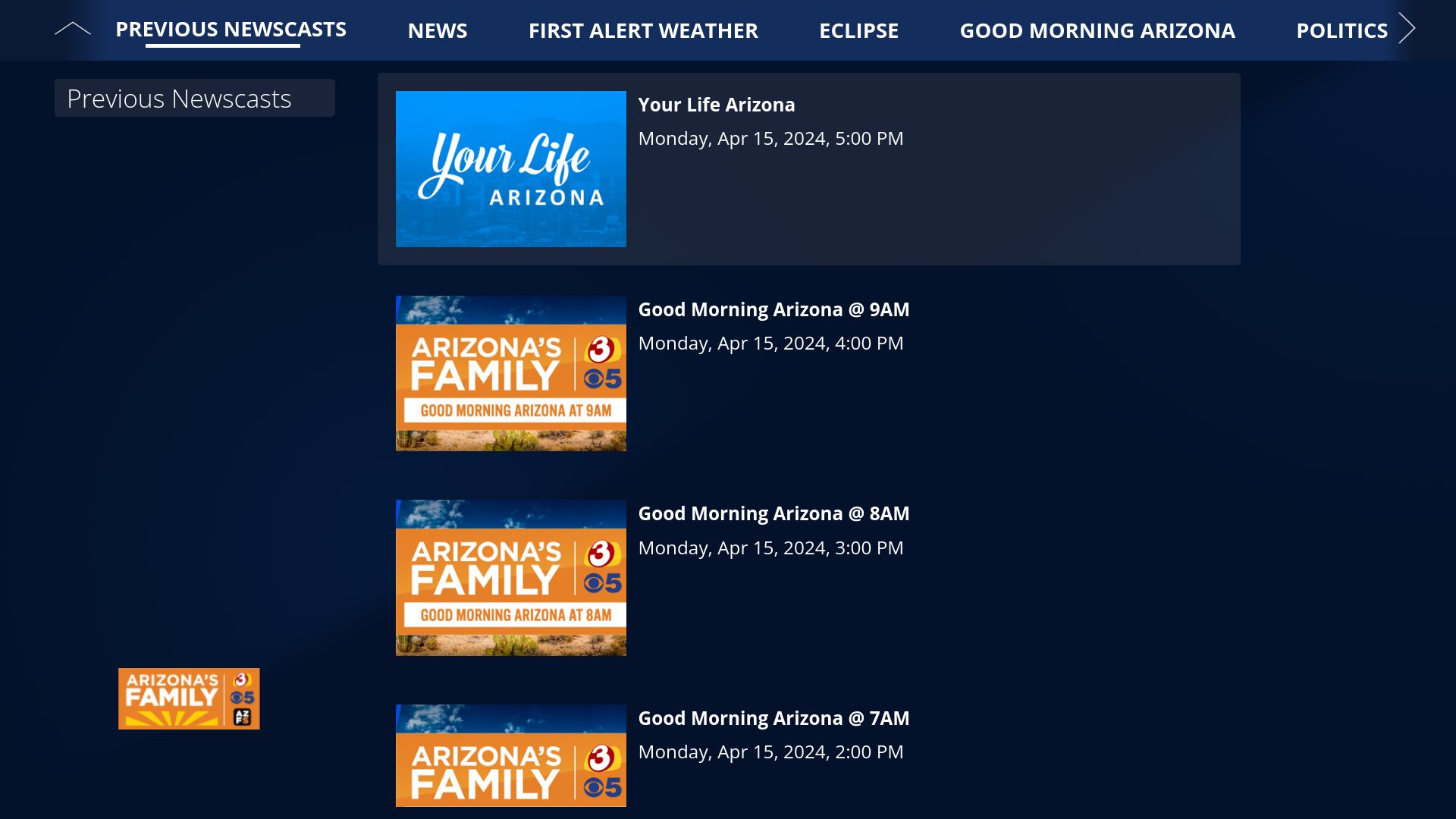Click the 7AM episode date label
Screen dimensions: 1456x819
(770, 752)
